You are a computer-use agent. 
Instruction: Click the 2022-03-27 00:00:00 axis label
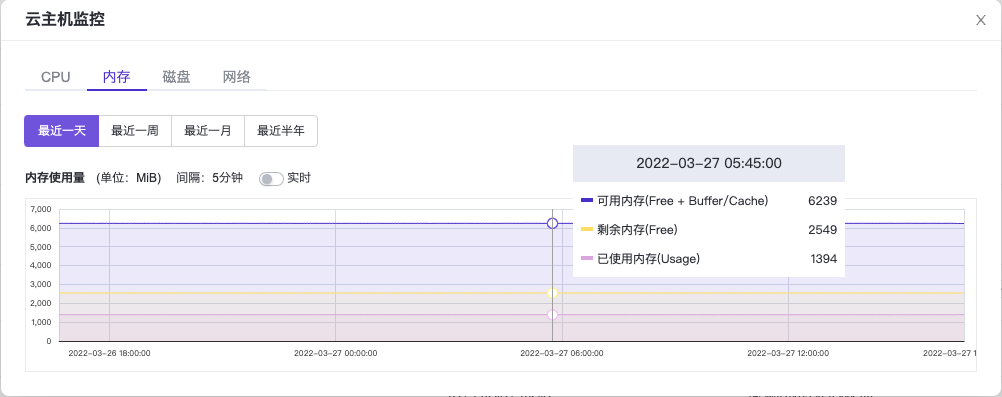[x=335, y=353]
